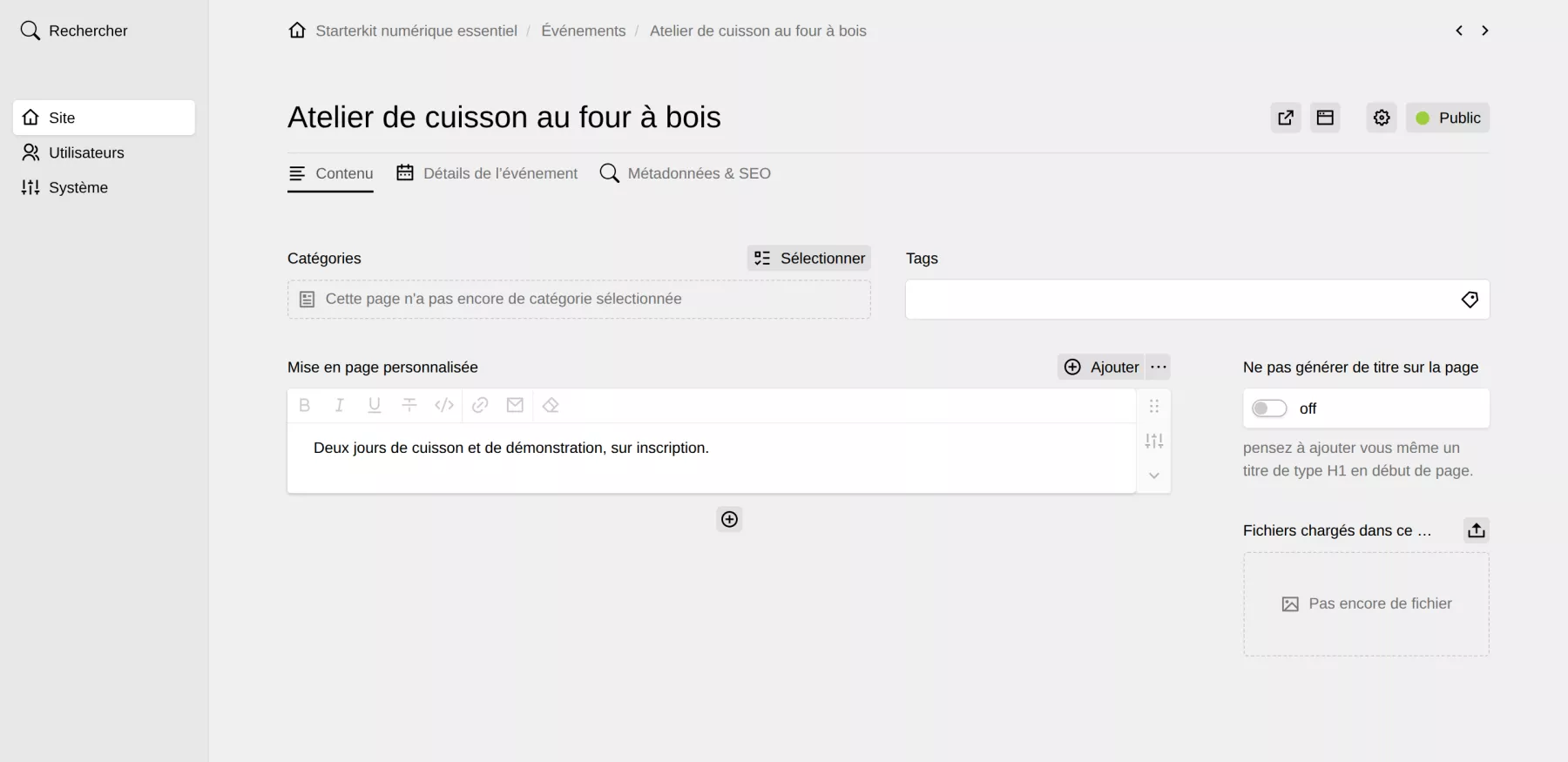Open block settings sliders icon
Image resolution: width=1568 pixels, height=762 pixels.
1154,441
